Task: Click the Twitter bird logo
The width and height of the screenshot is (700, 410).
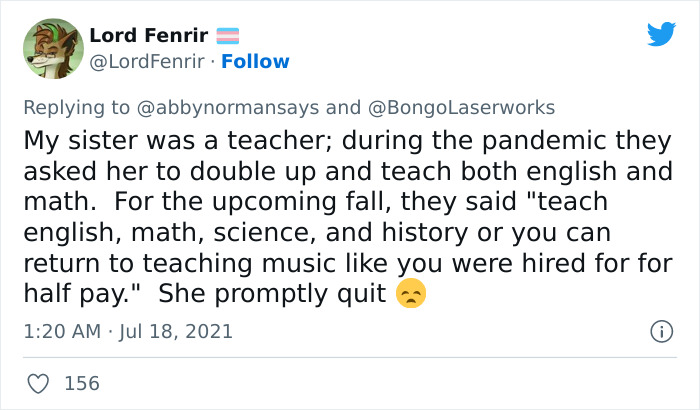Action: [x=661, y=35]
